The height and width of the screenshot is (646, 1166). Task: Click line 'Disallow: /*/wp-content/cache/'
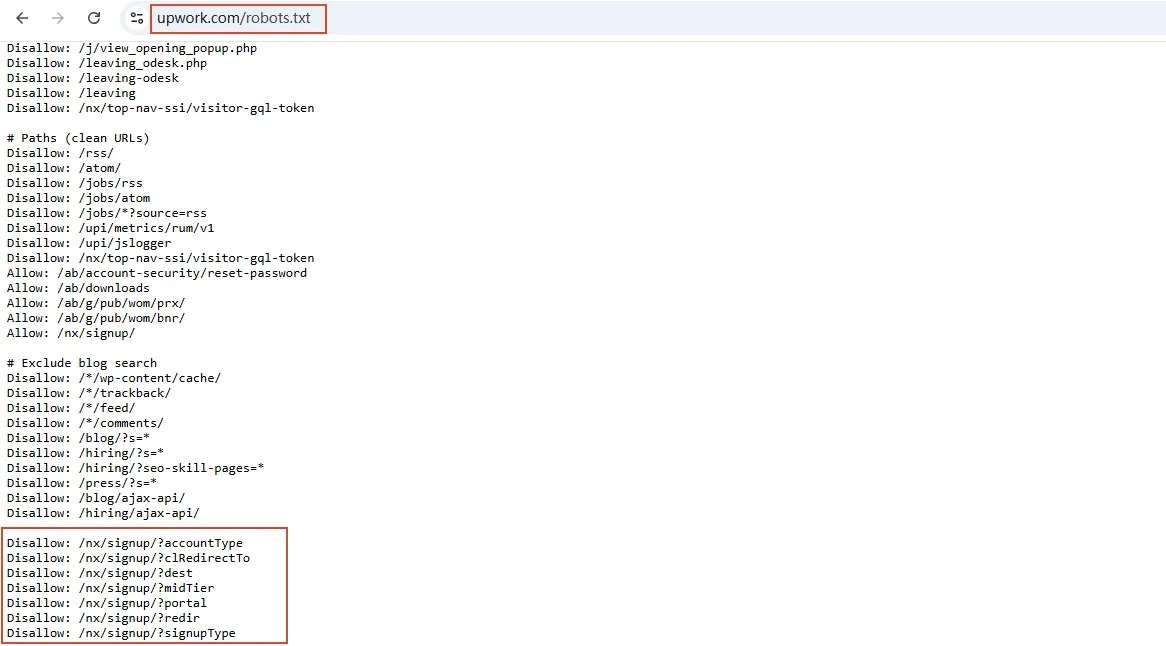pyautogui.click(x=114, y=378)
